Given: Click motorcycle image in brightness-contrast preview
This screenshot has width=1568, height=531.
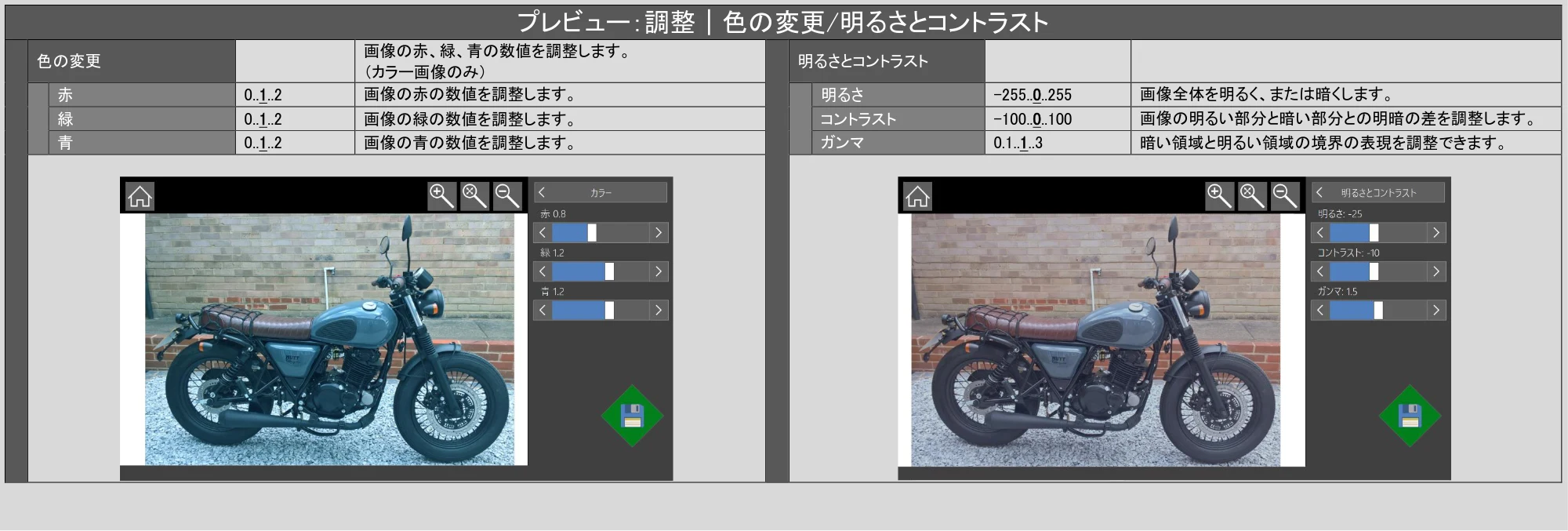Looking at the screenshot, I should (x=1095, y=340).
